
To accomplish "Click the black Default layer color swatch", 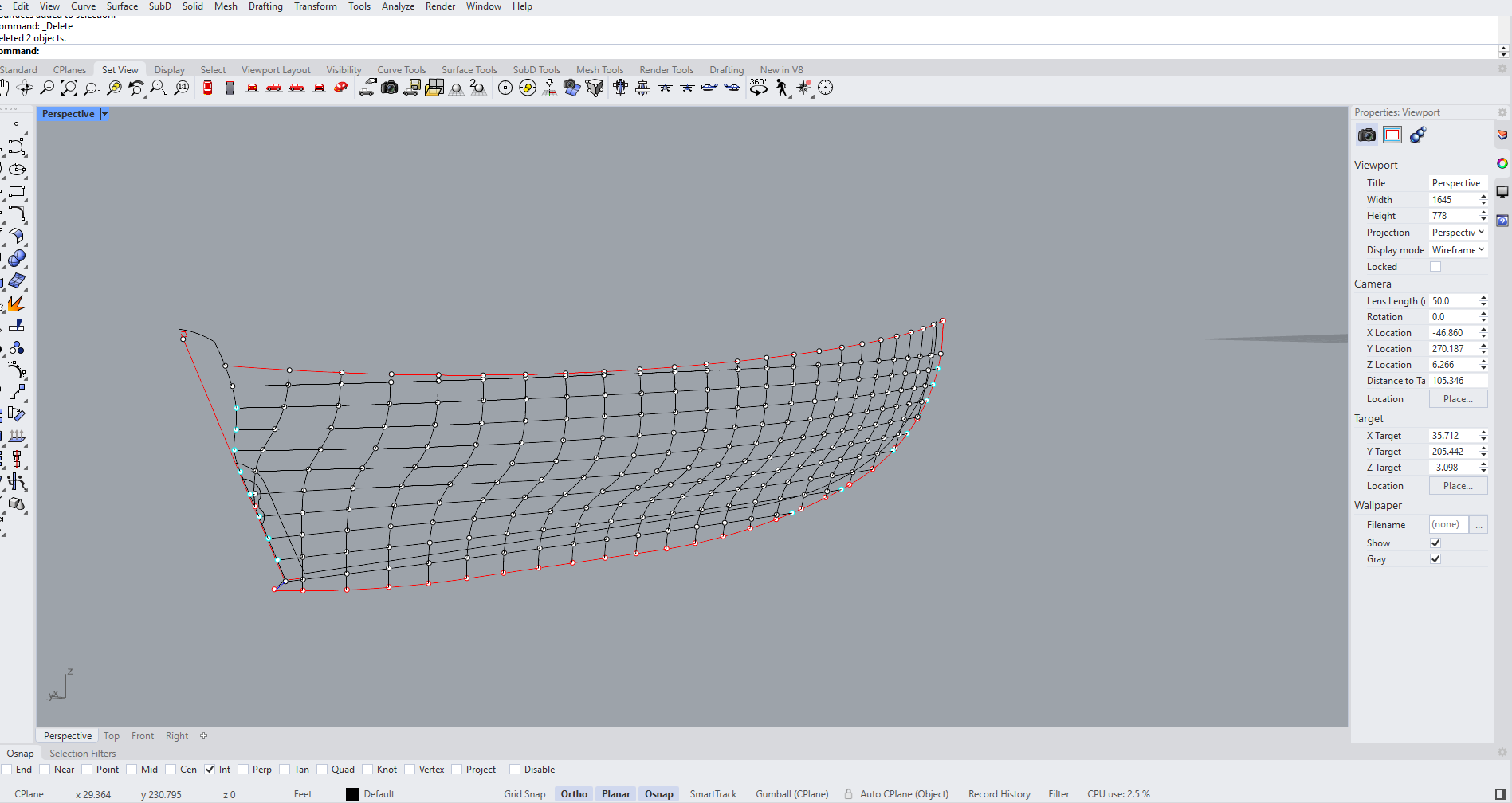I will tap(352, 794).
